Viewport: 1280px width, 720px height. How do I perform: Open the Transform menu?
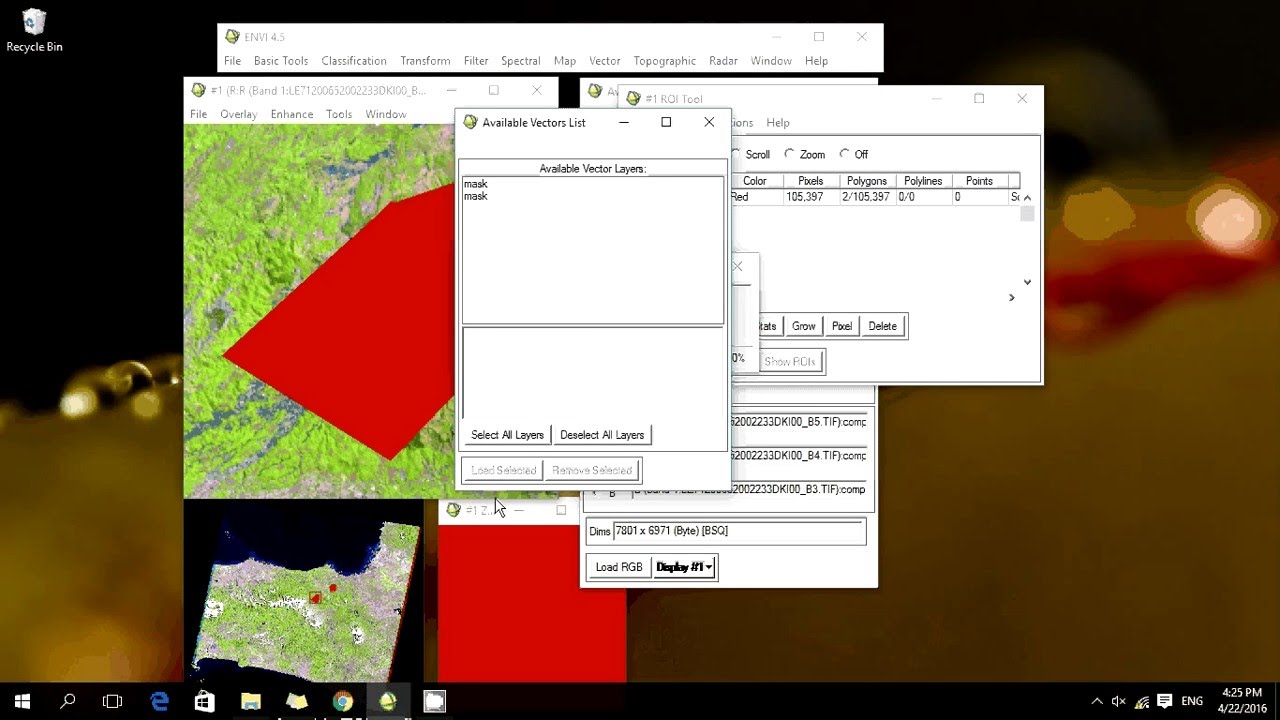pos(425,61)
